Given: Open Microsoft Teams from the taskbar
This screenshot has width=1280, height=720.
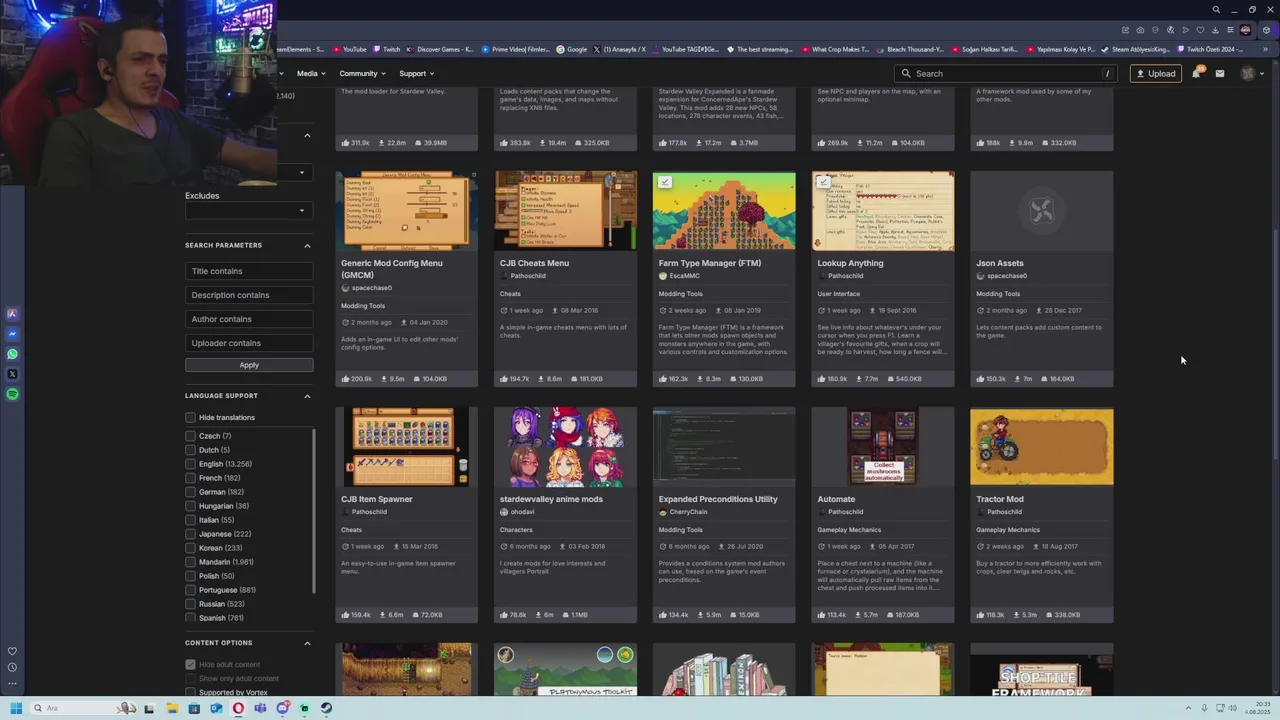Looking at the screenshot, I should pos(260,708).
